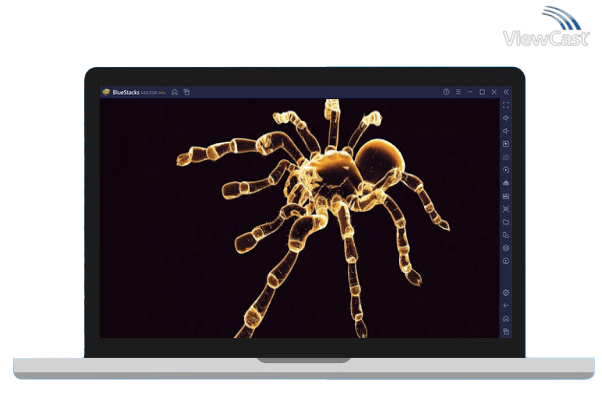Click the two-overlapping-rectangles sidebar icon

[x=506, y=235]
